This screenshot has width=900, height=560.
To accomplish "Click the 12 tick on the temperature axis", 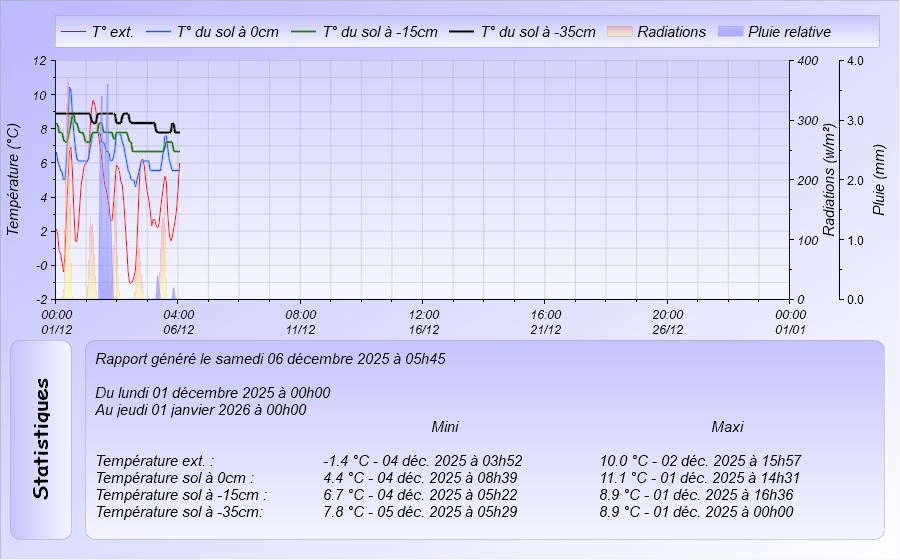I will tap(40, 60).
